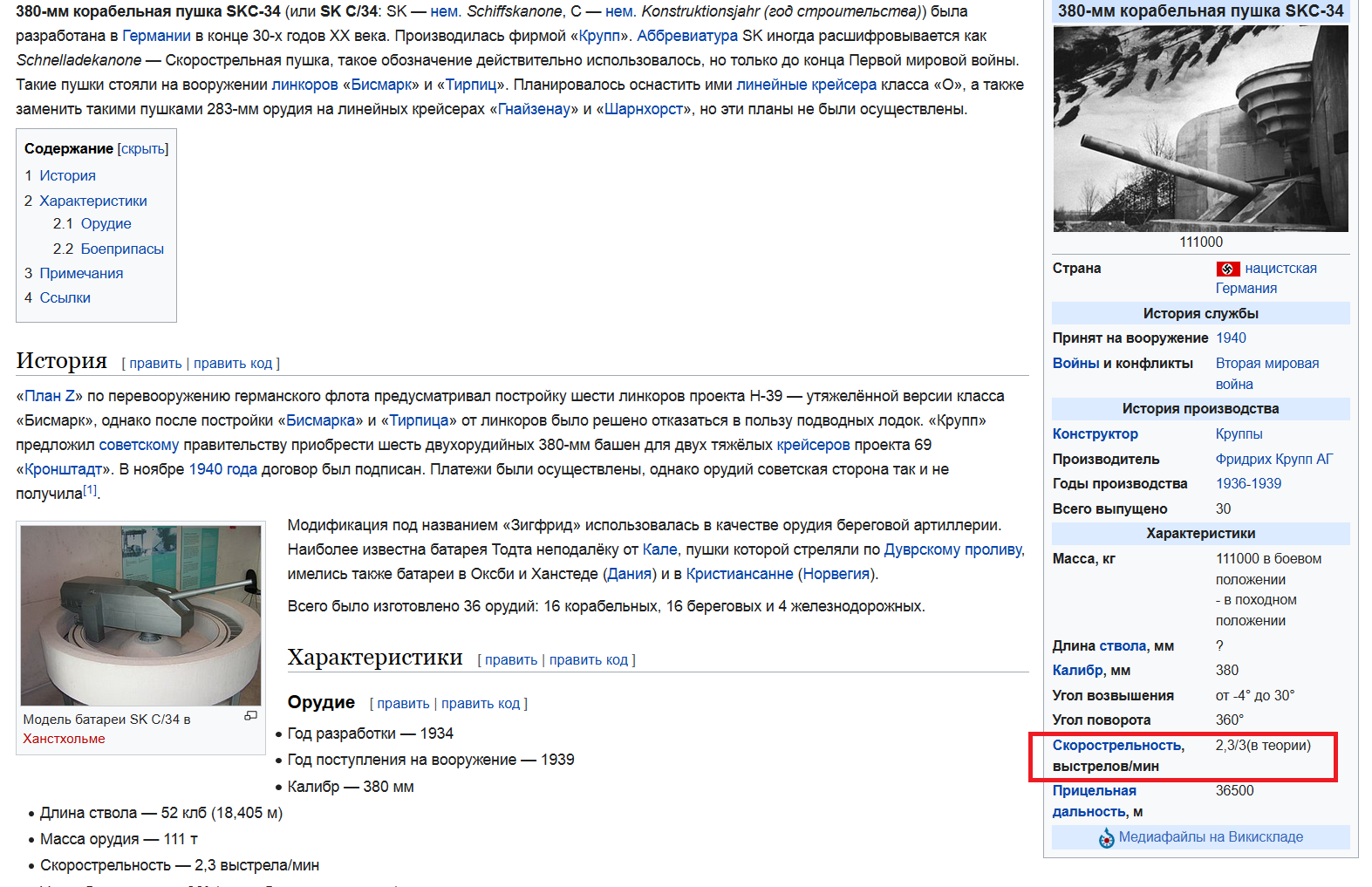Screen dimensions: 1372x887
Task: Click the Nazi Germany flag icon in infobox
Action: point(1227,269)
